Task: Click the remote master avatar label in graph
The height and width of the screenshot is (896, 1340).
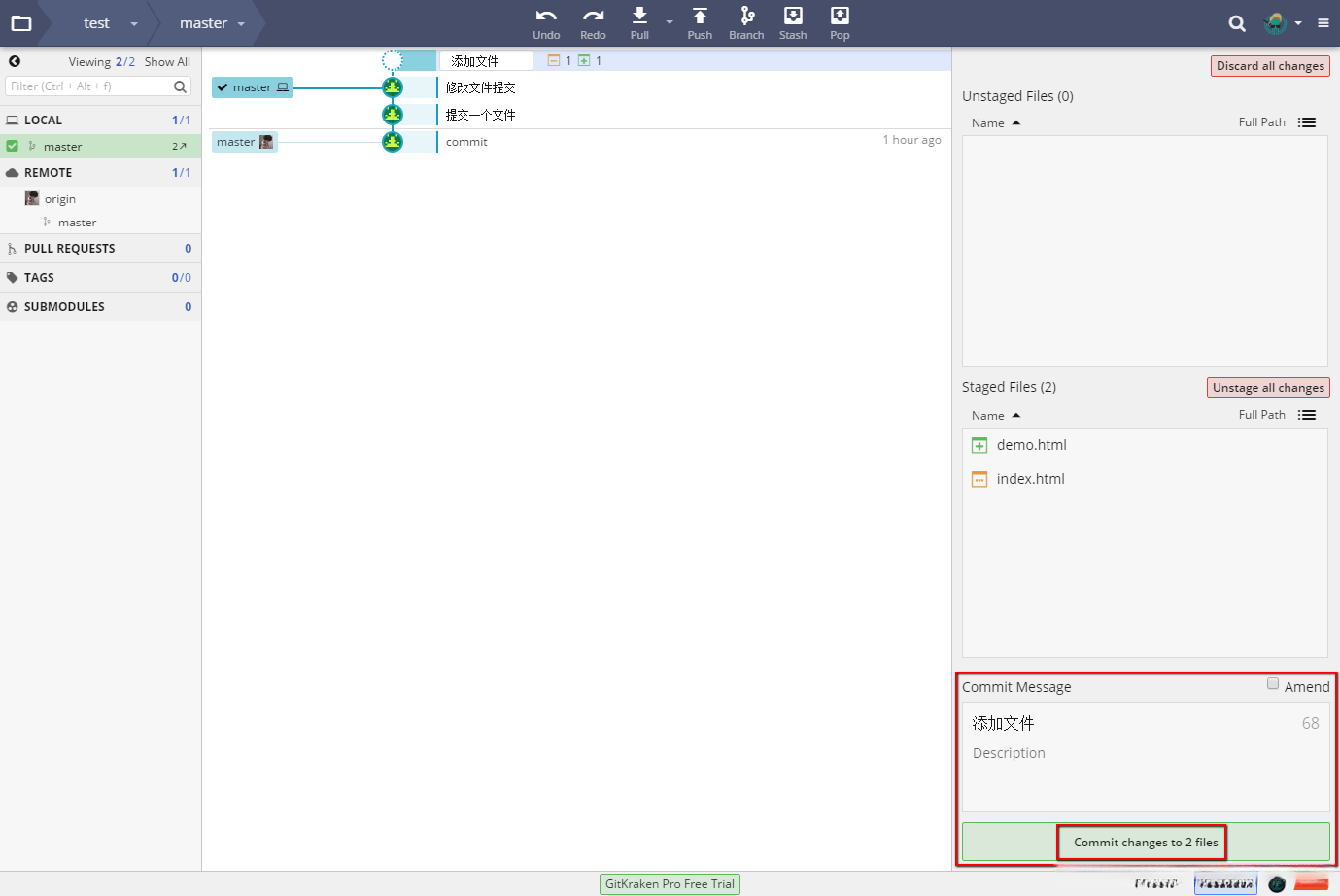Action: 245,142
